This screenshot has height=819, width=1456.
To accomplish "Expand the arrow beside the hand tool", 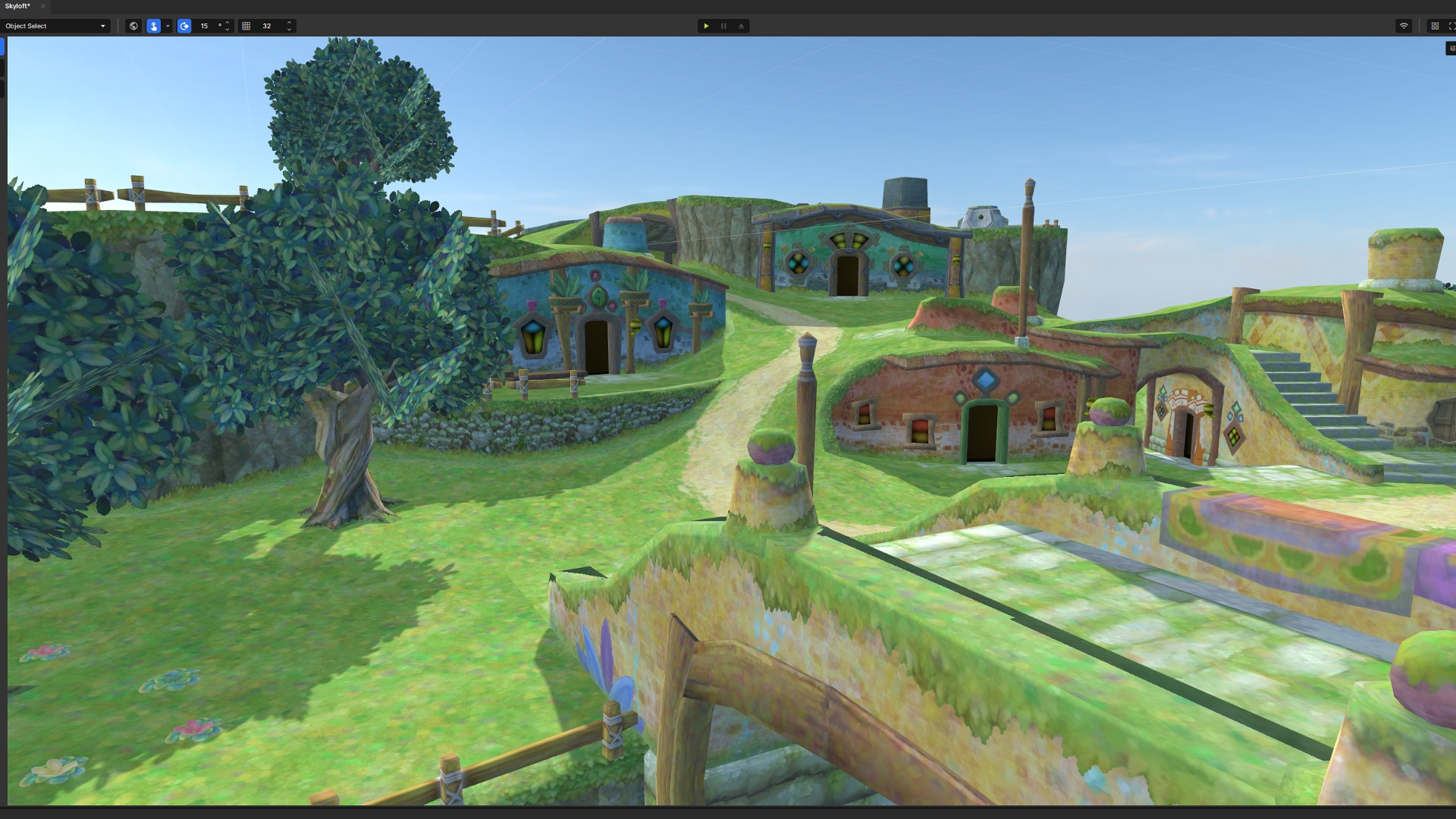I will (x=168, y=26).
